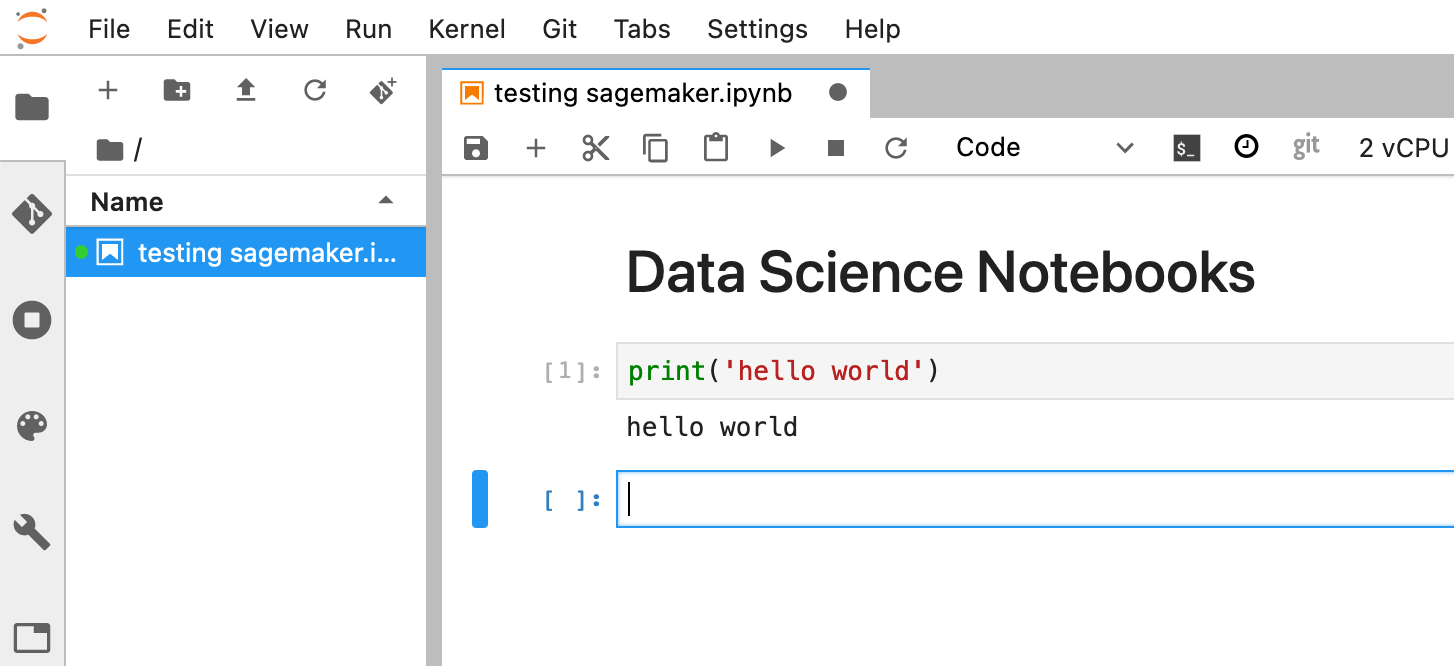Save the notebook using the save icon

[x=476, y=147]
